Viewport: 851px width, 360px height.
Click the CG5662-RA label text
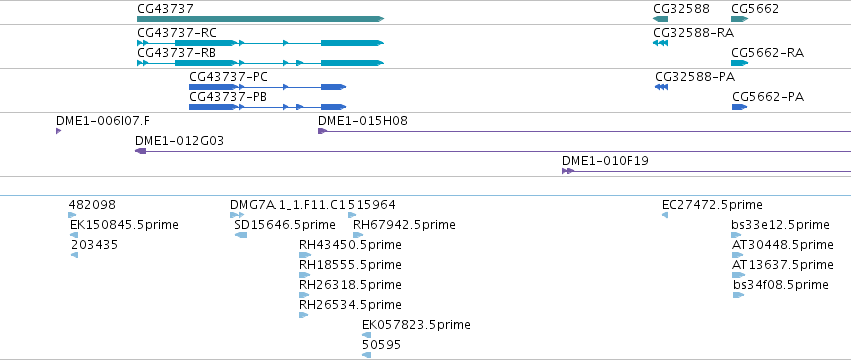pyautogui.click(x=767, y=53)
